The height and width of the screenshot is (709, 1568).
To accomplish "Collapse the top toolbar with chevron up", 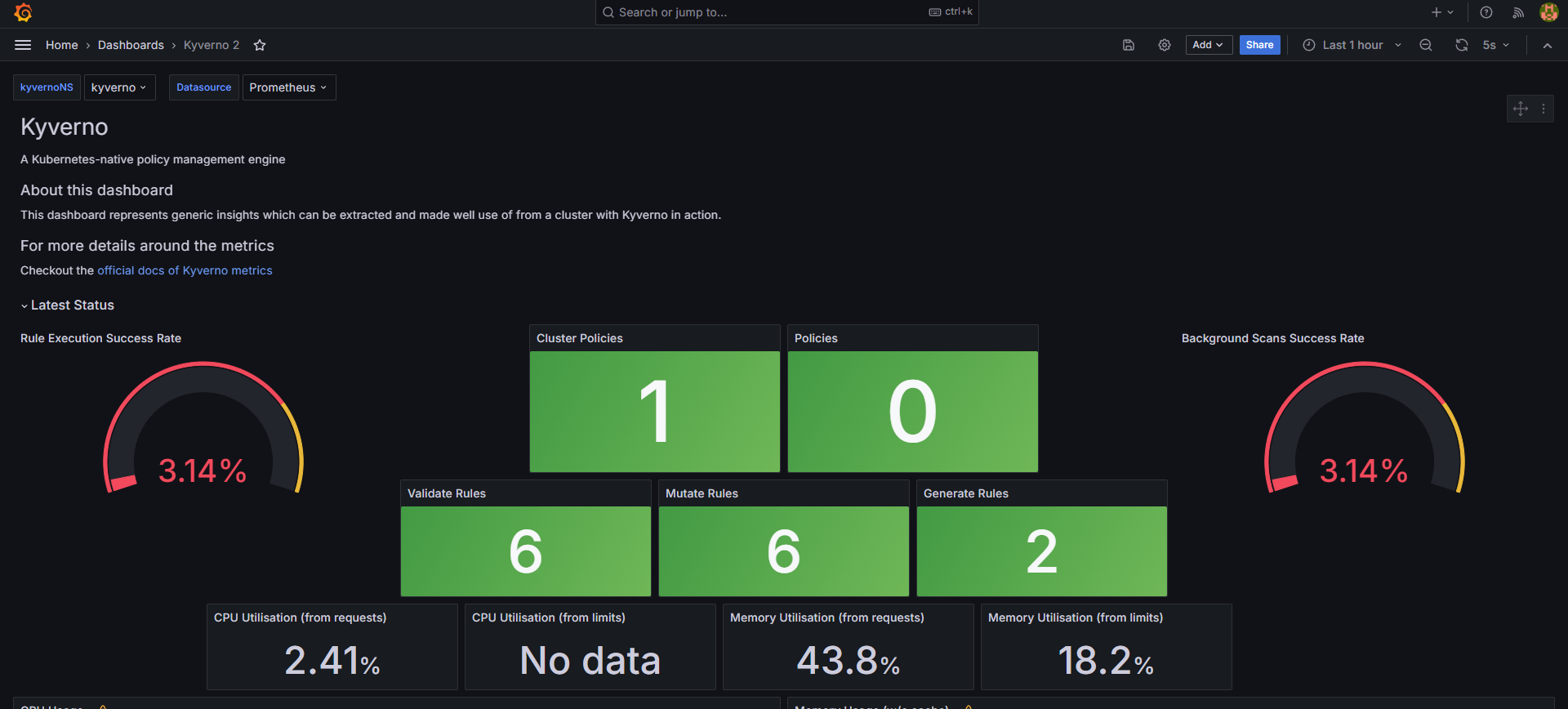I will pyautogui.click(x=1548, y=46).
